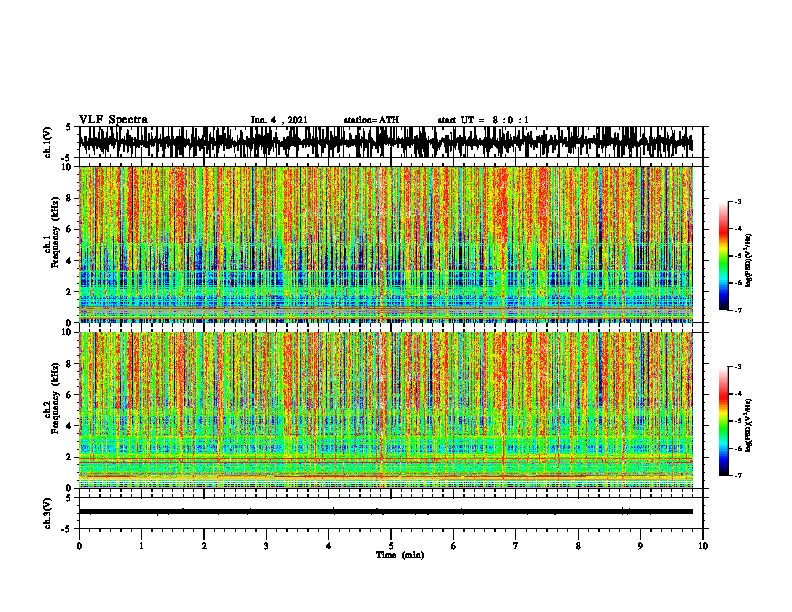
Task: Click the ch.1 frequency axis "2" tick label
Action: 69,292
